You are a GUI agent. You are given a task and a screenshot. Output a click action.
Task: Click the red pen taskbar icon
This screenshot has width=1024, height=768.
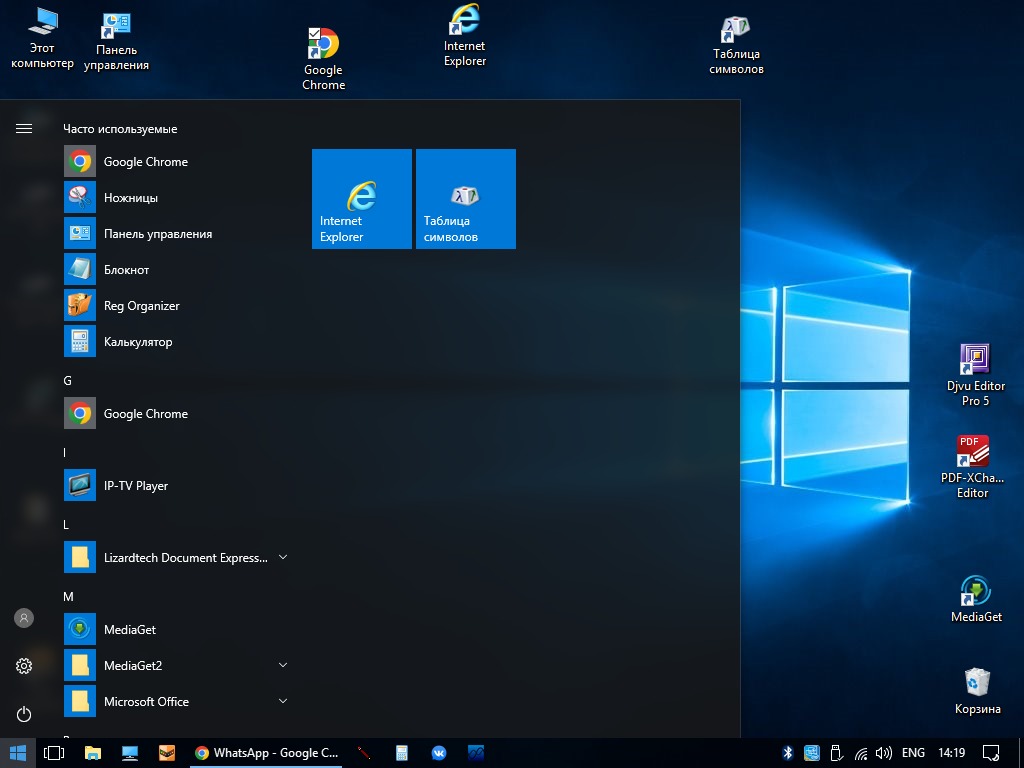click(x=364, y=753)
